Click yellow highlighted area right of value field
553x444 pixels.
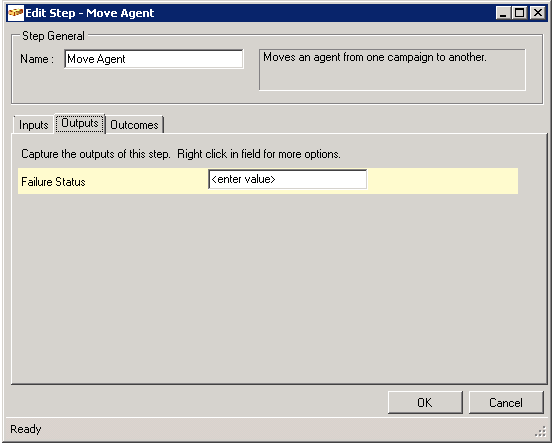(x=442, y=181)
